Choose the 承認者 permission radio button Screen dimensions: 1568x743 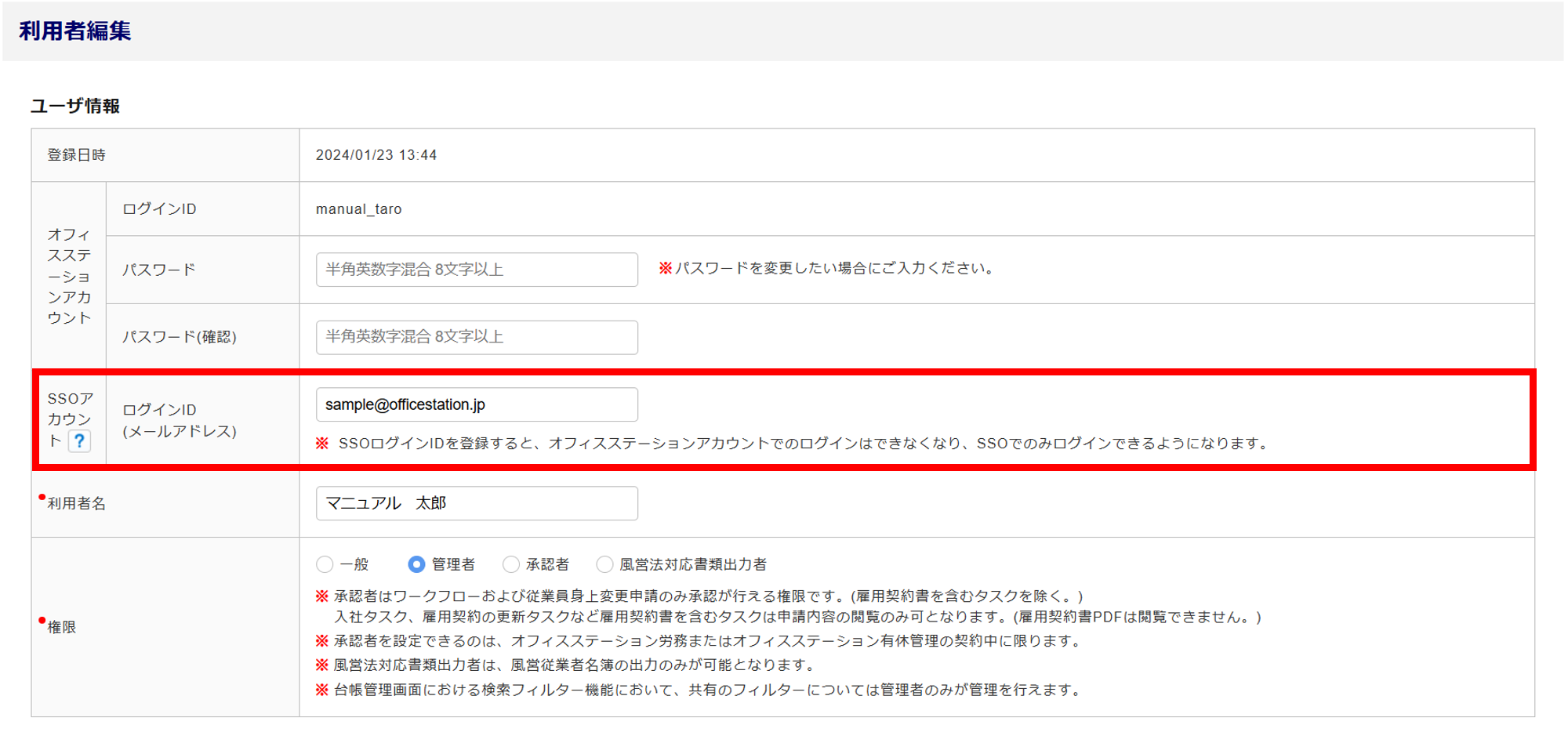tap(511, 564)
